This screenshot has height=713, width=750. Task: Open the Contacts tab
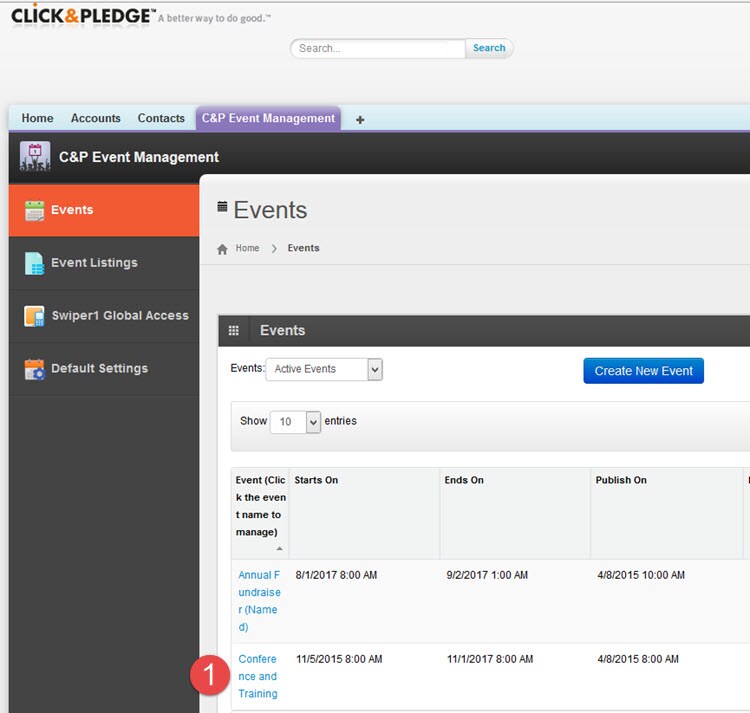[161, 118]
